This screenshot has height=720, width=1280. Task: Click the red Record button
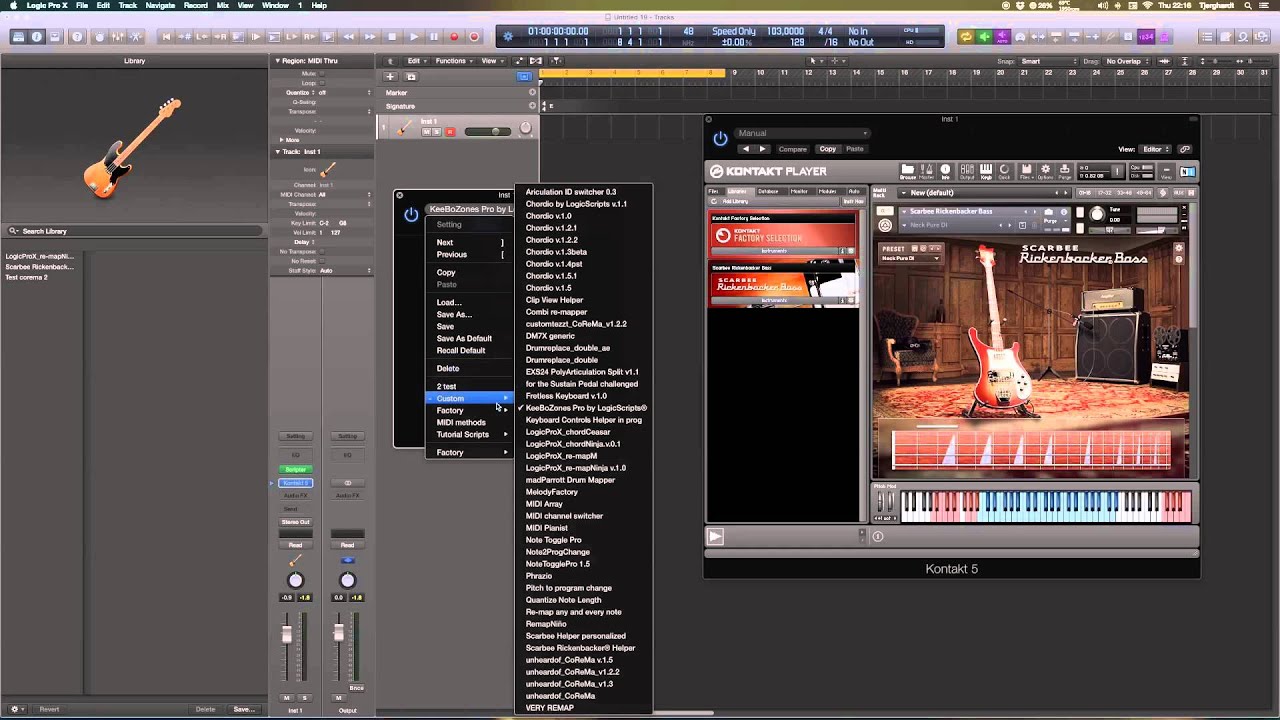pyautogui.click(x=454, y=37)
